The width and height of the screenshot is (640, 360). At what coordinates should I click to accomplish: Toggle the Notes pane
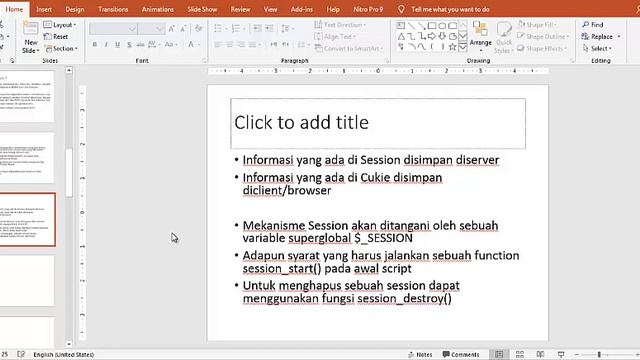coord(420,355)
